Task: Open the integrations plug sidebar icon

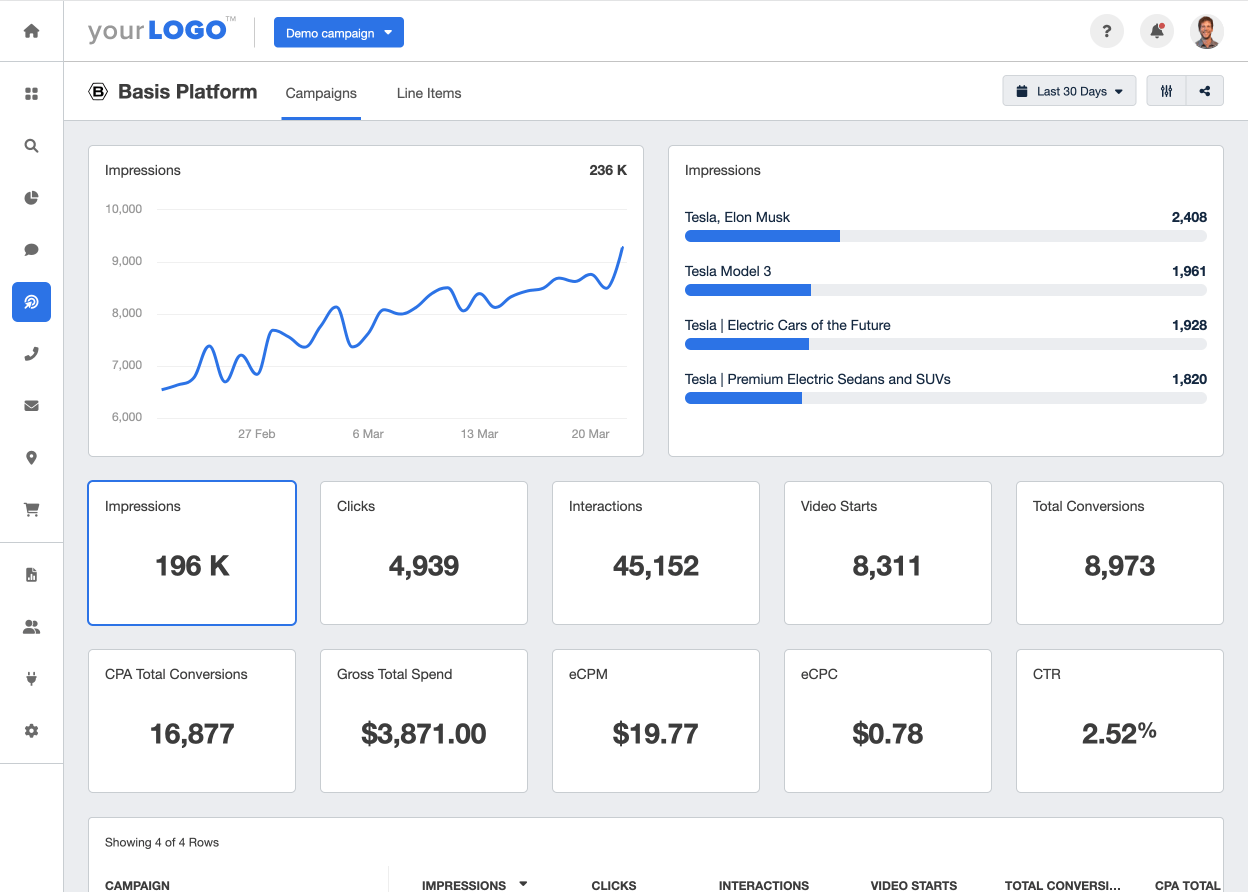Action: coord(31,679)
